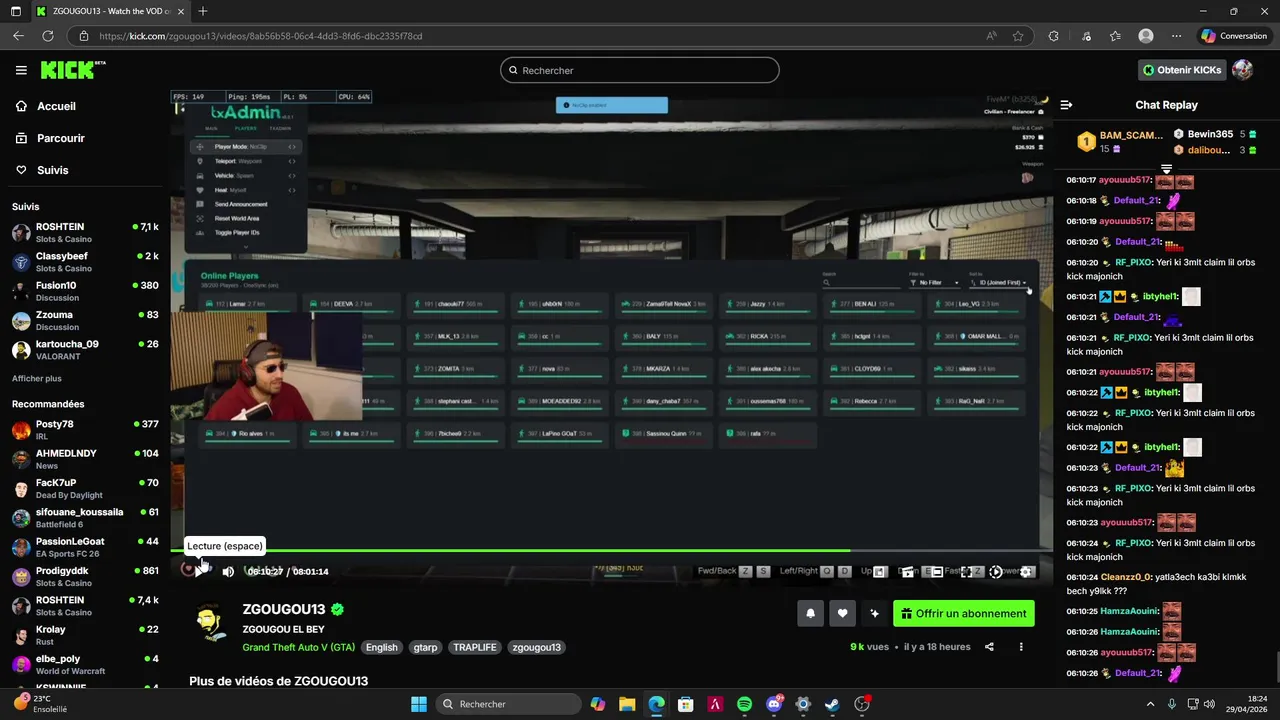Click the sparkle icon next to the heart

point(875,613)
